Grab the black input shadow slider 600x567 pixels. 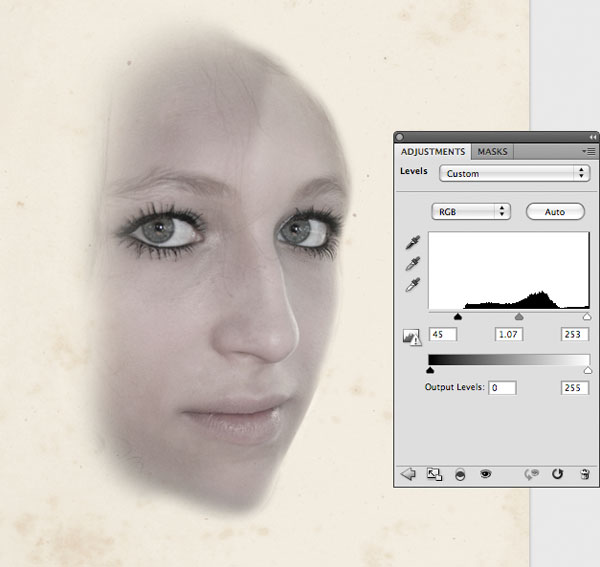[x=458, y=316]
